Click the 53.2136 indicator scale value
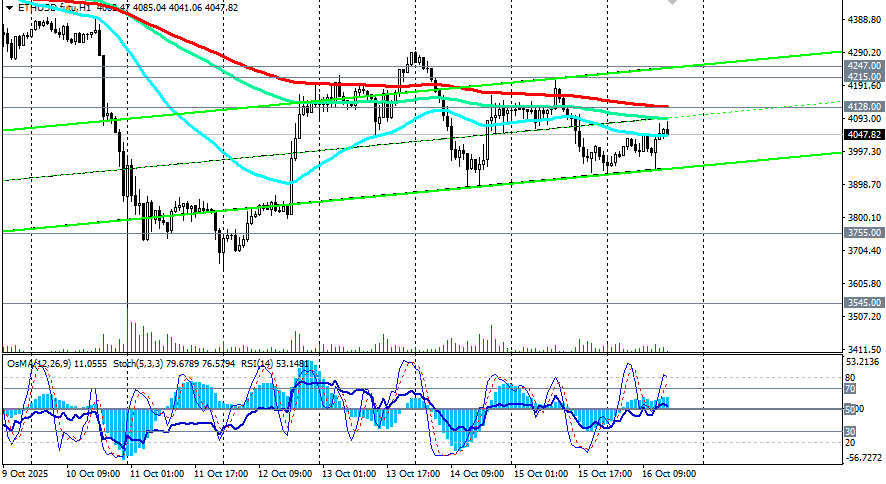 tap(863, 362)
